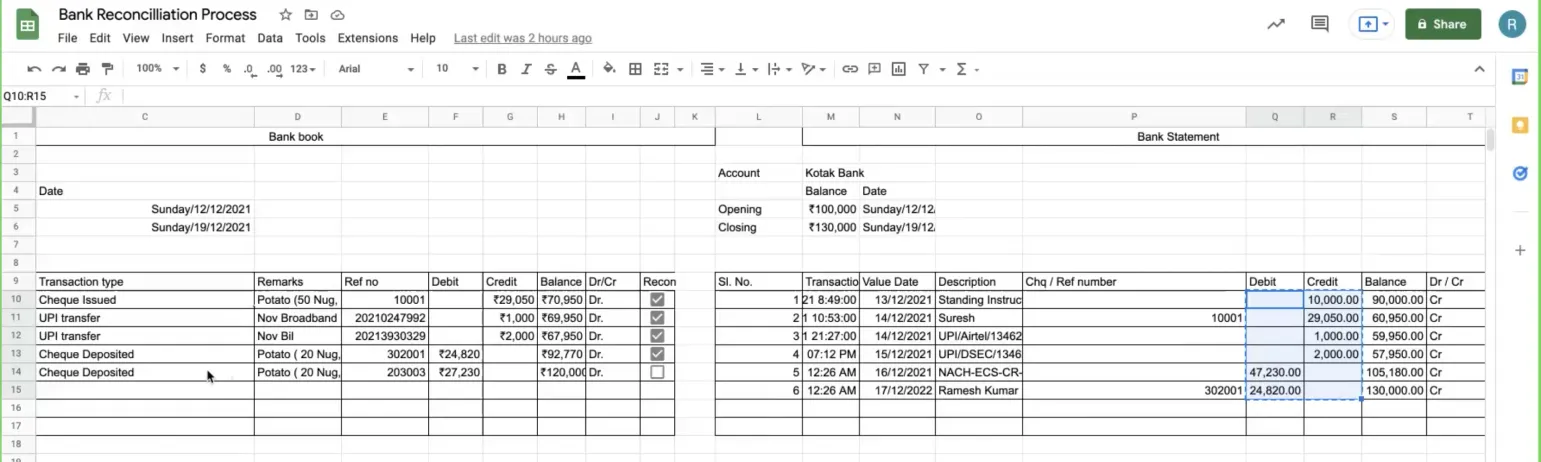Open 'Last edit was 2 hours ago' link
The image size is (1541, 462).
tap(523, 38)
